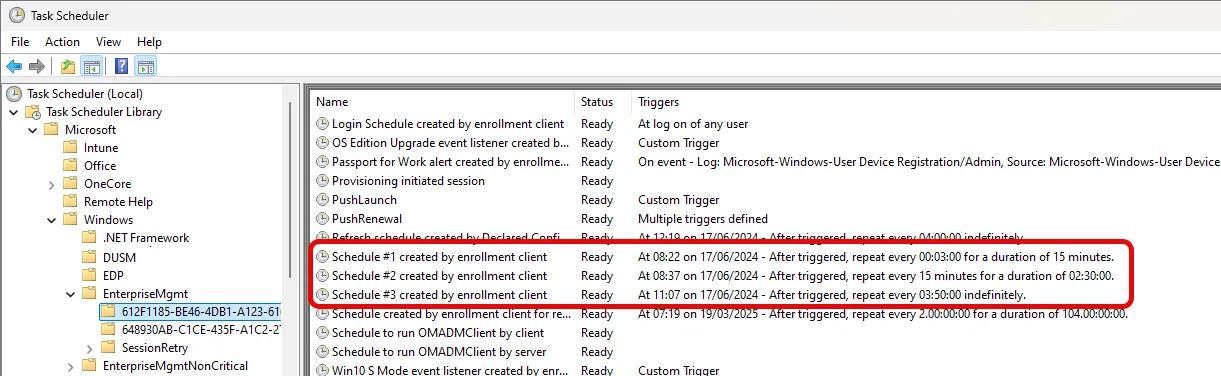Click the clock icon beside Schedule #3

pyautogui.click(x=322, y=295)
